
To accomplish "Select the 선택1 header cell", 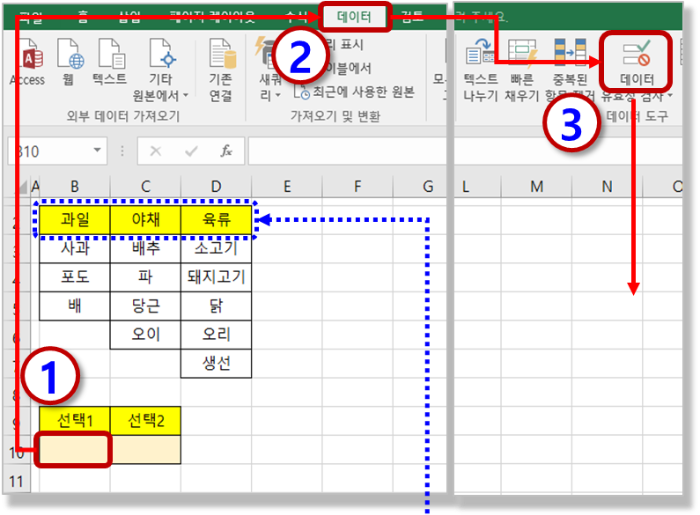I will 75,421.
